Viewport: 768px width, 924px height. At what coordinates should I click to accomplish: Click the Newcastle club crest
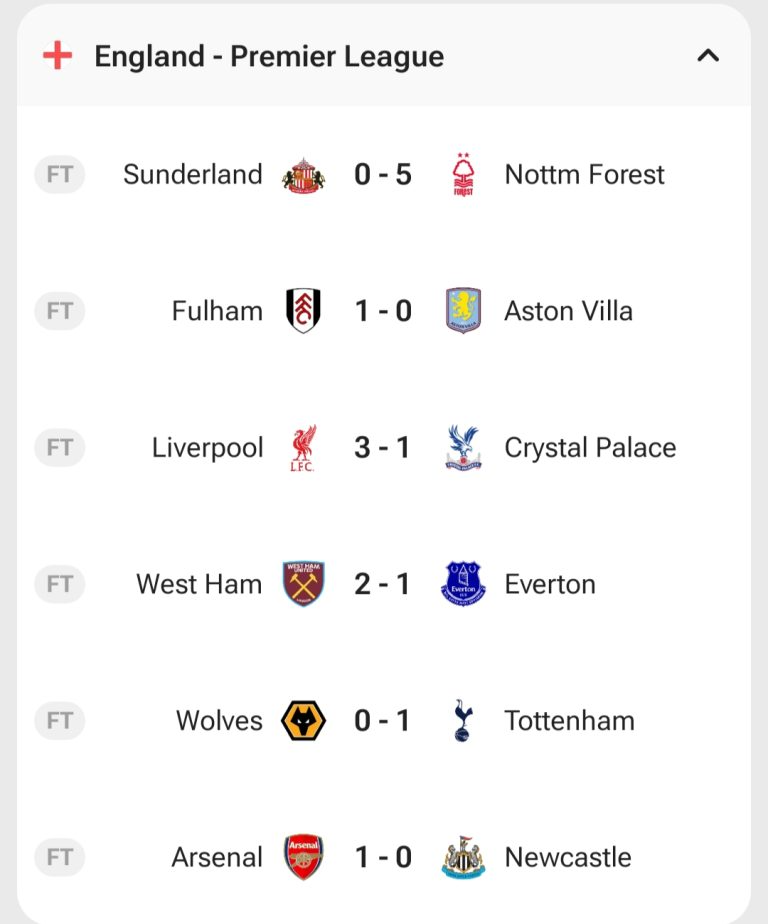pyautogui.click(x=463, y=857)
